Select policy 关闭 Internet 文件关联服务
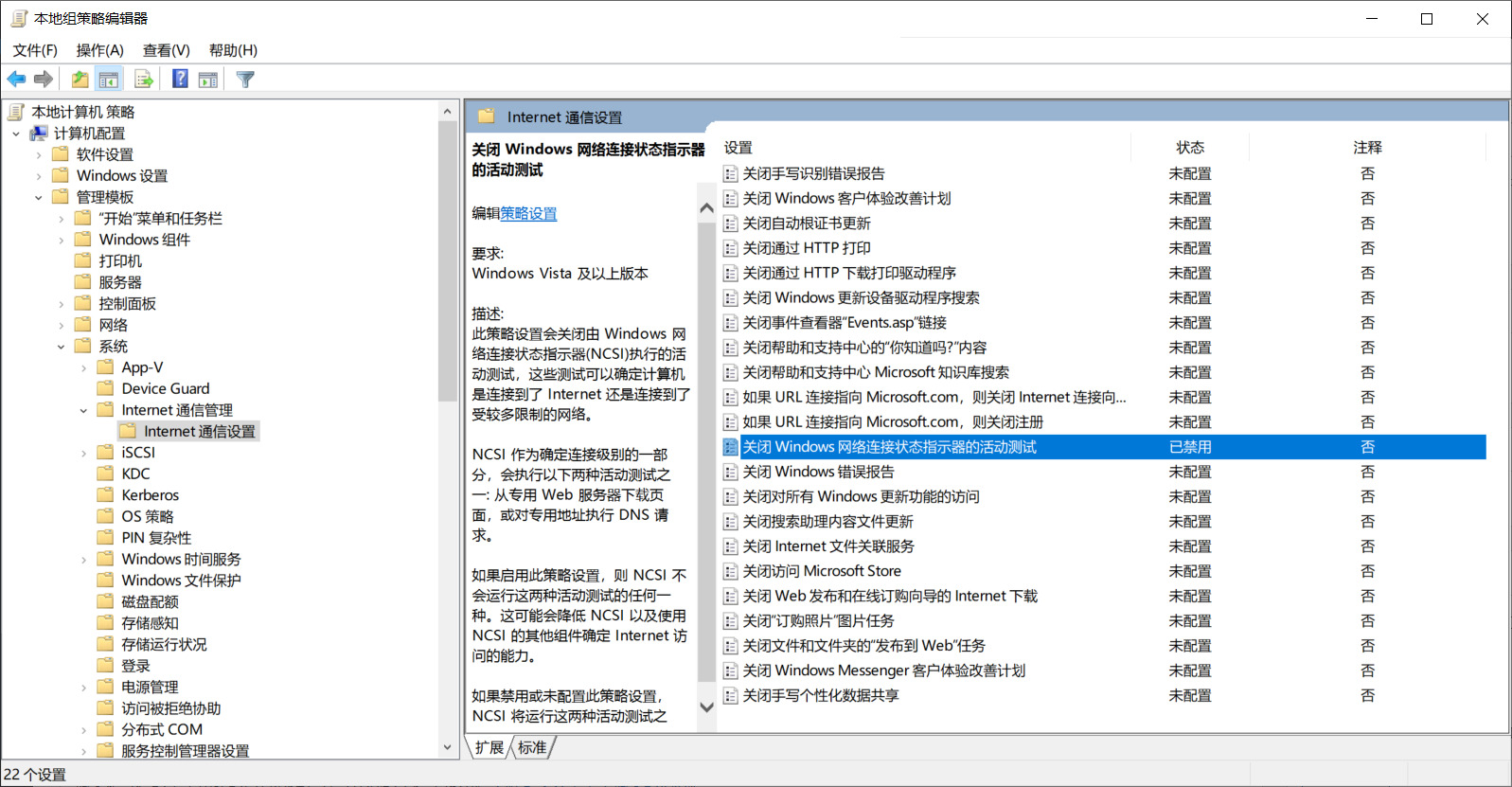 [828, 546]
